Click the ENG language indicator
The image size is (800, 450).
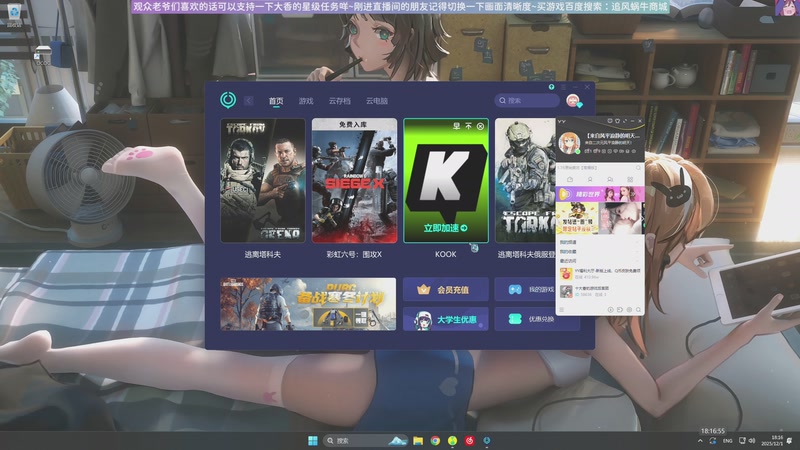(728, 441)
